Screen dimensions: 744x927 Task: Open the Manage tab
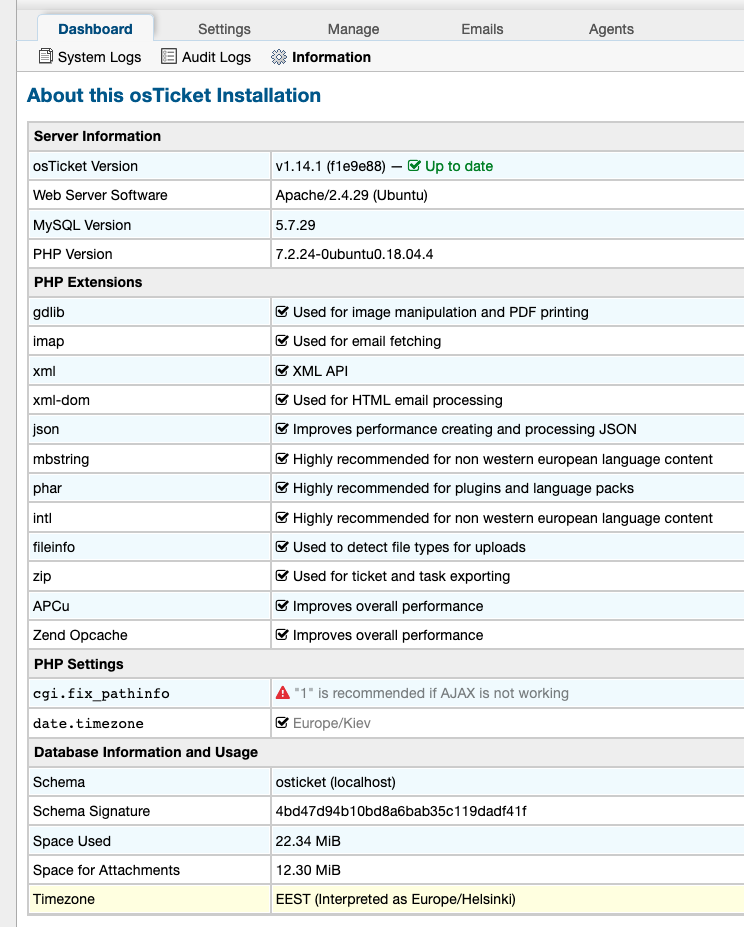click(x=353, y=29)
